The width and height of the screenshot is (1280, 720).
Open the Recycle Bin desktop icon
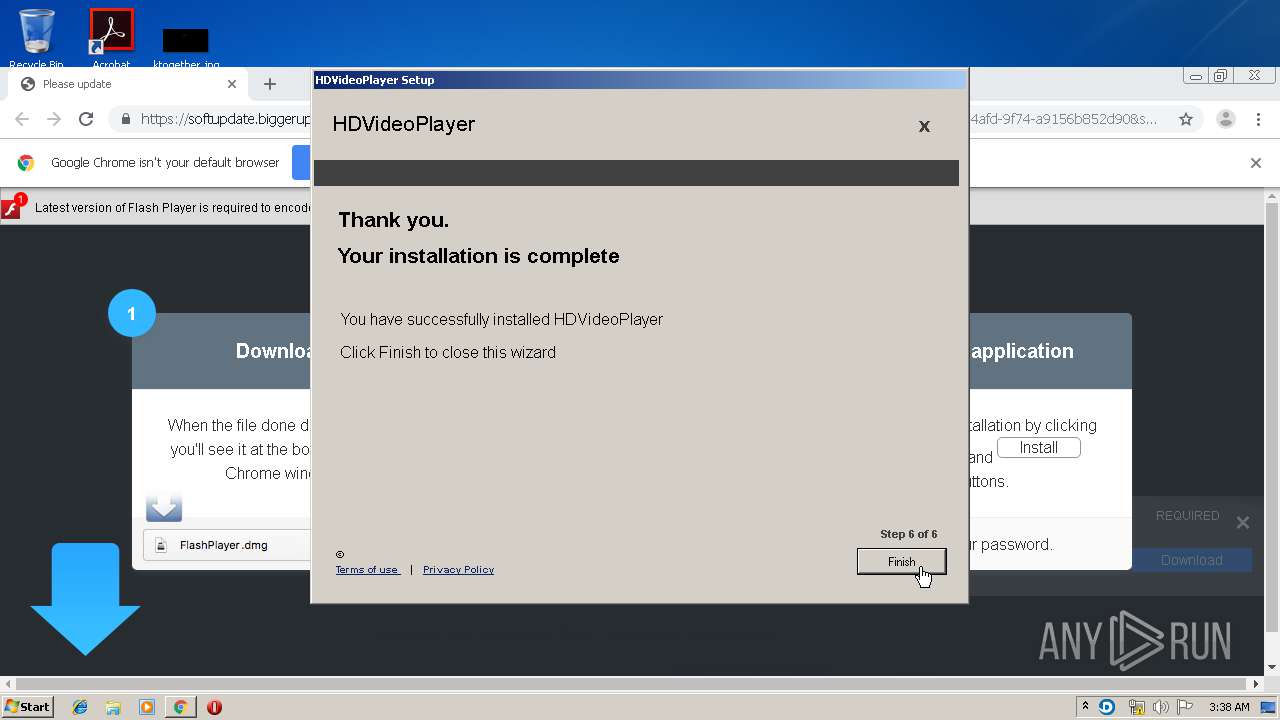coord(37,38)
